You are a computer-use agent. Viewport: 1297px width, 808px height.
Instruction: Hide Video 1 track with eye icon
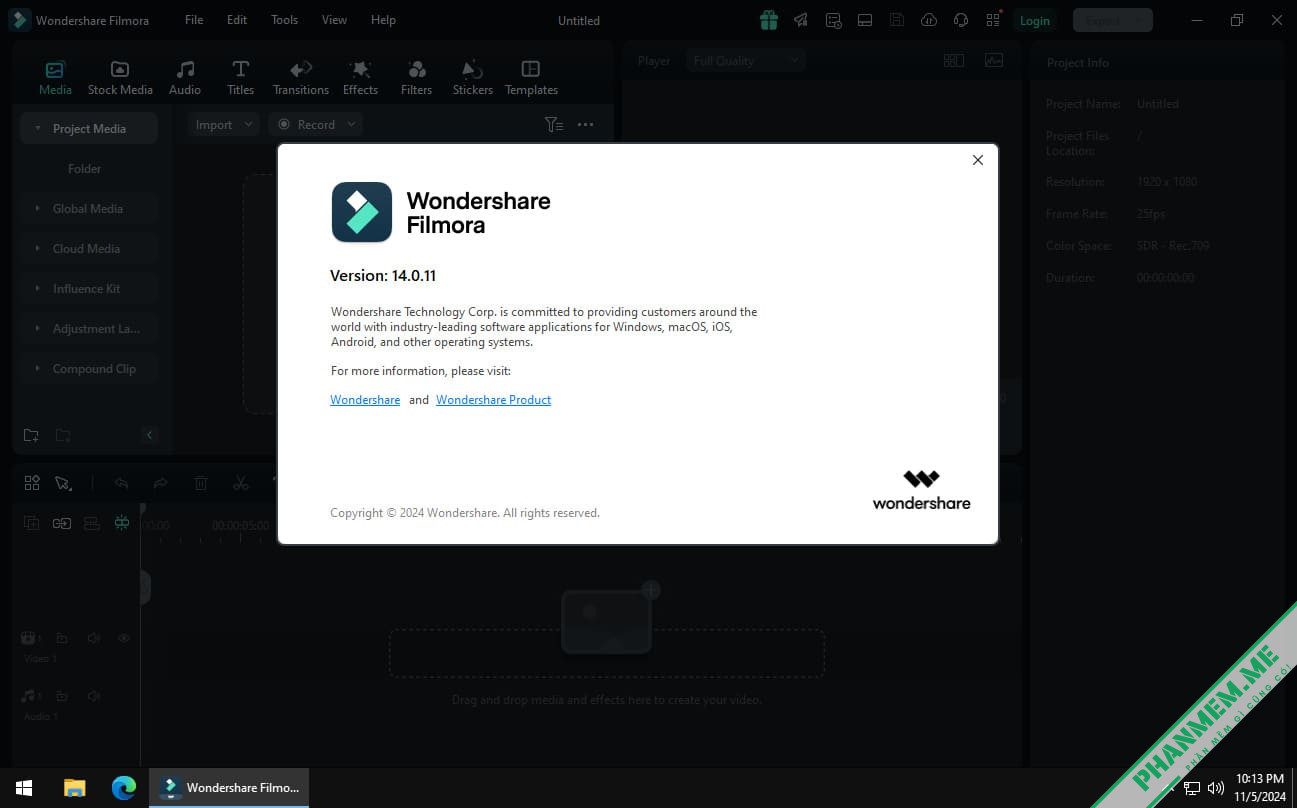(x=124, y=638)
